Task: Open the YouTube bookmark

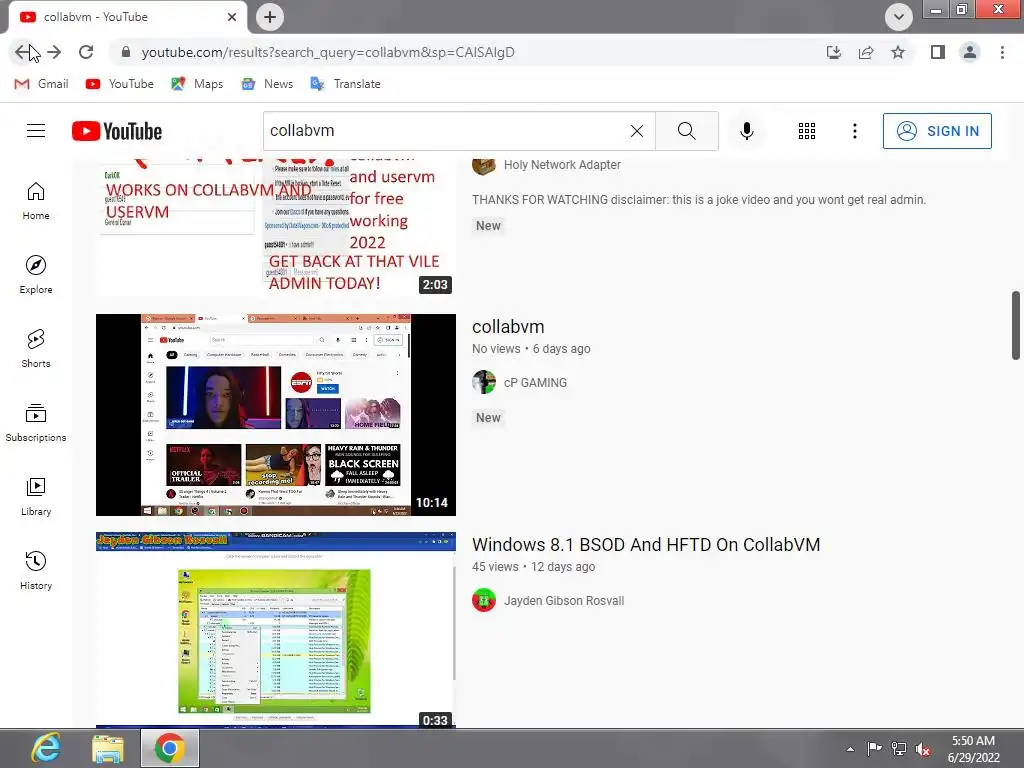Action: pyautogui.click(x=120, y=84)
